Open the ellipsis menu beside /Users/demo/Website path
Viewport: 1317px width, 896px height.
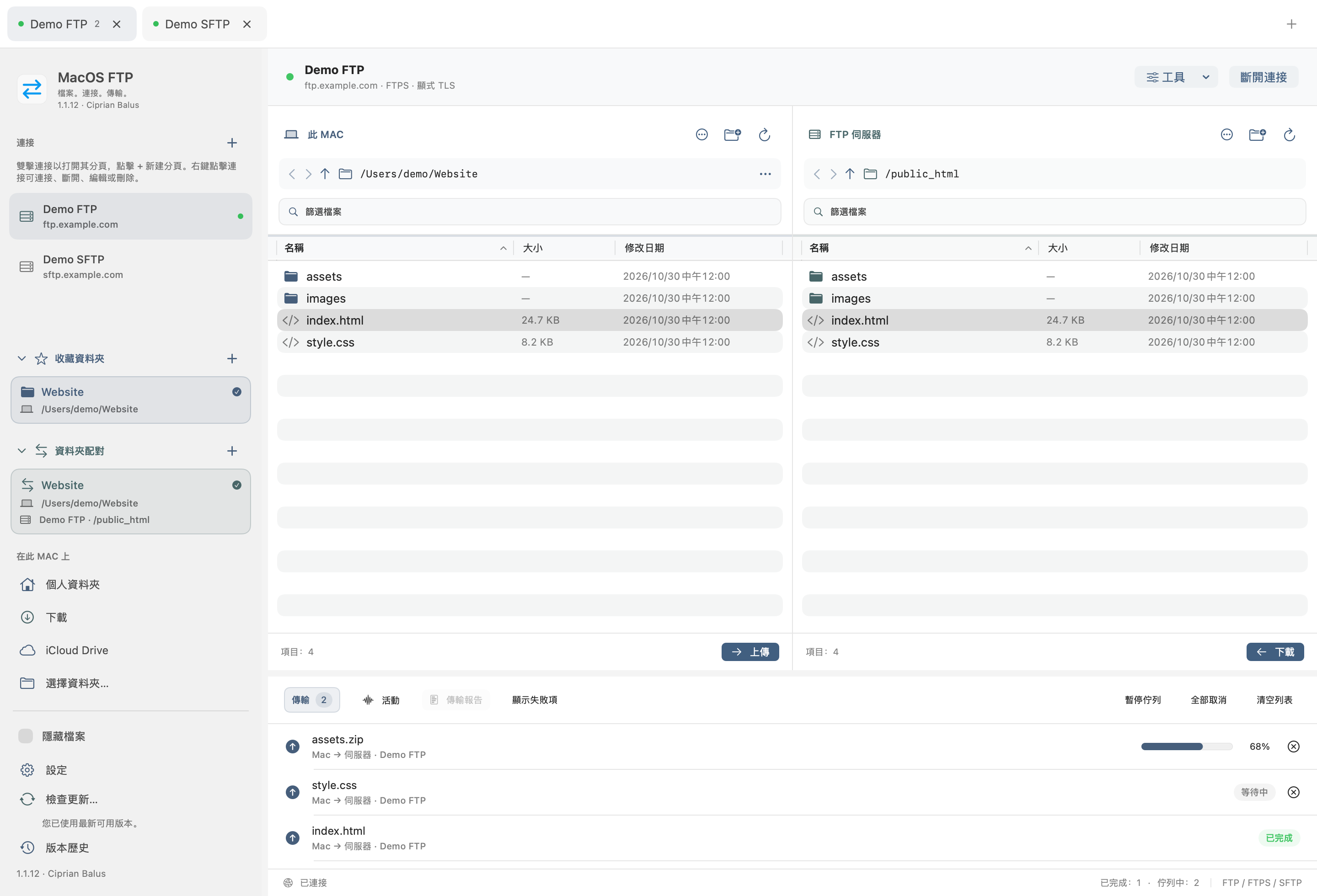[x=765, y=174]
